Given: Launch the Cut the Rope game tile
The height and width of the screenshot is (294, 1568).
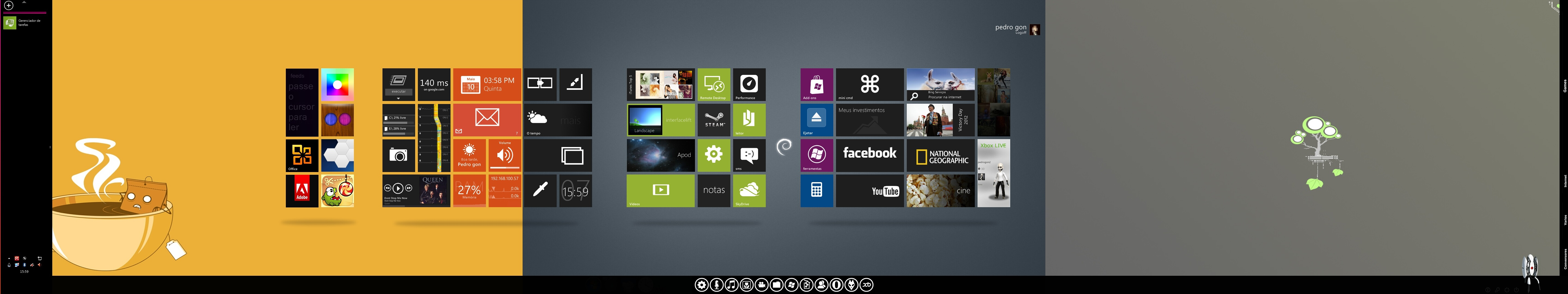Looking at the screenshot, I should click(337, 191).
